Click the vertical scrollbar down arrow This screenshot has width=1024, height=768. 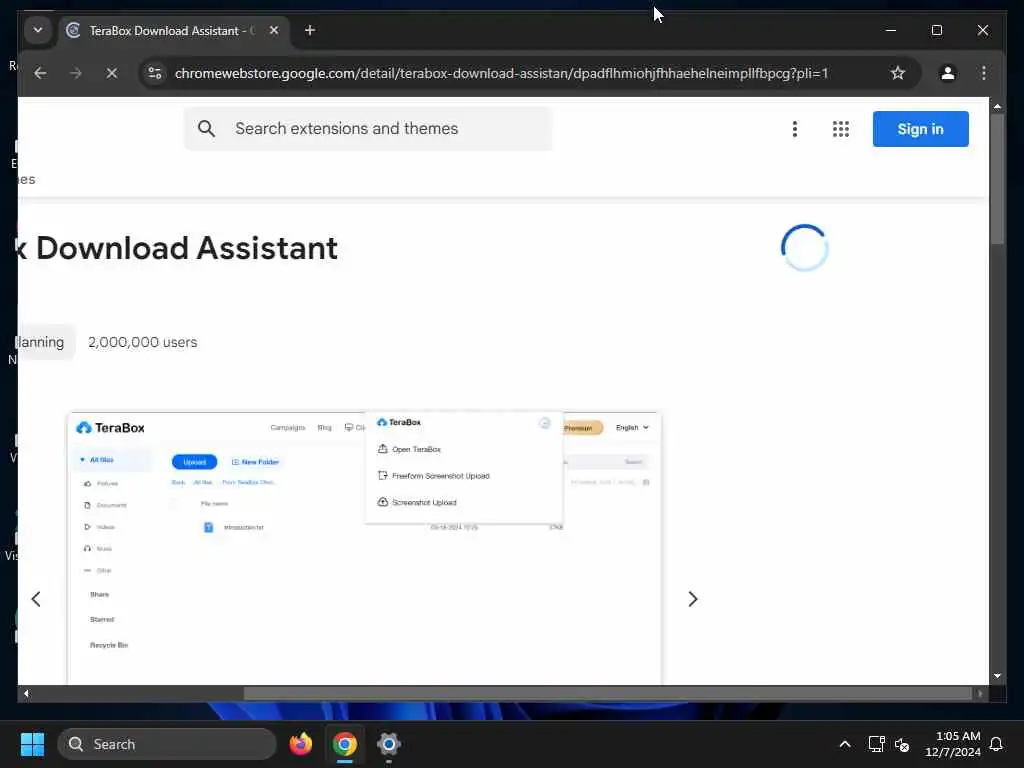coord(997,676)
